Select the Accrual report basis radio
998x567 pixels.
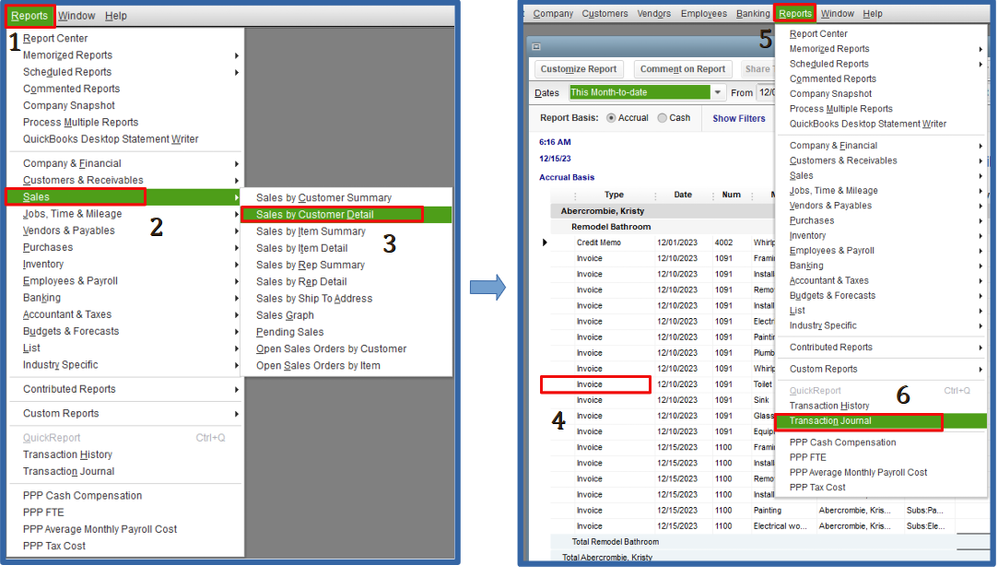point(611,118)
